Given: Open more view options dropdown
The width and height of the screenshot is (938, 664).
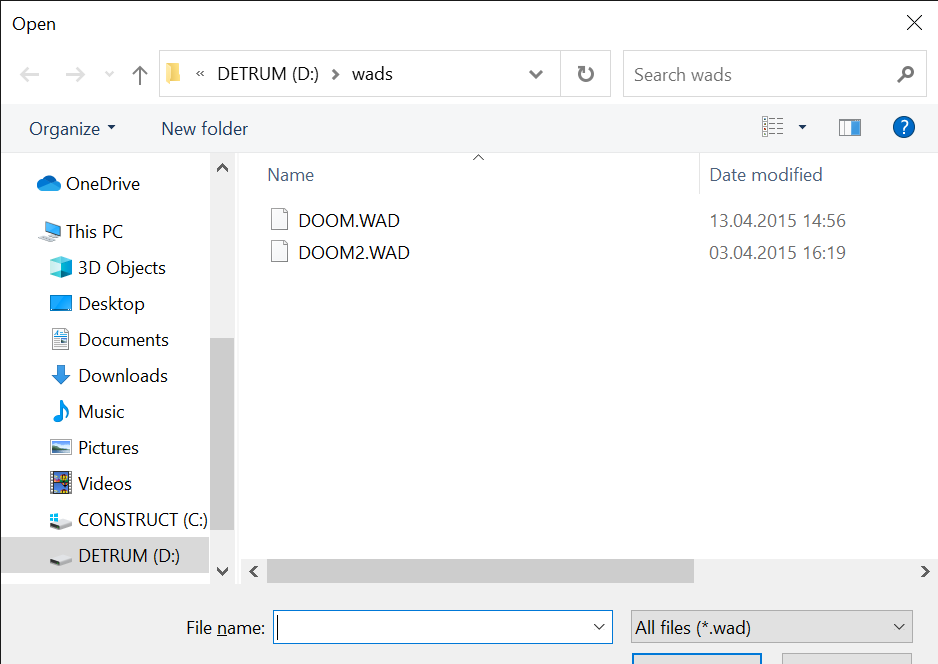Looking at the screenshot, I should pos(802,127).
